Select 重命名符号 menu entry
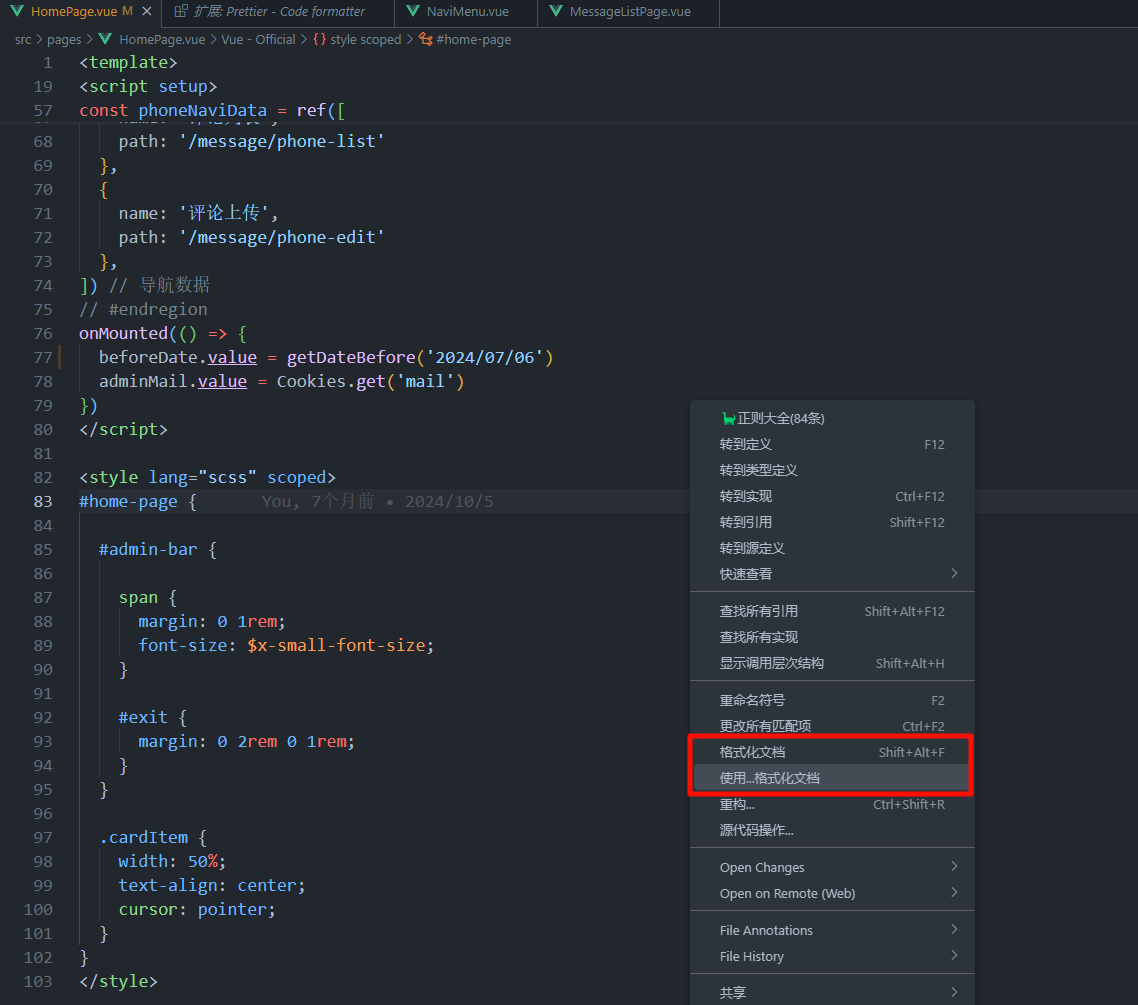 click(752, 700)
